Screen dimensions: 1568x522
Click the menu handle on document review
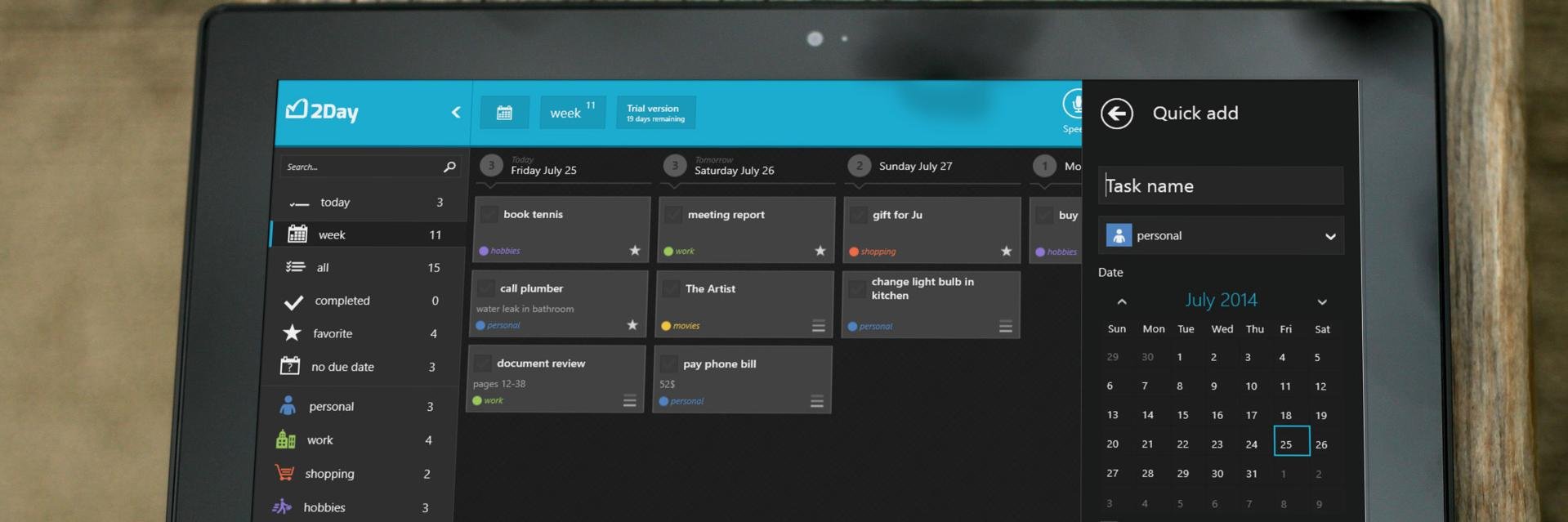[x=630, y=400]
